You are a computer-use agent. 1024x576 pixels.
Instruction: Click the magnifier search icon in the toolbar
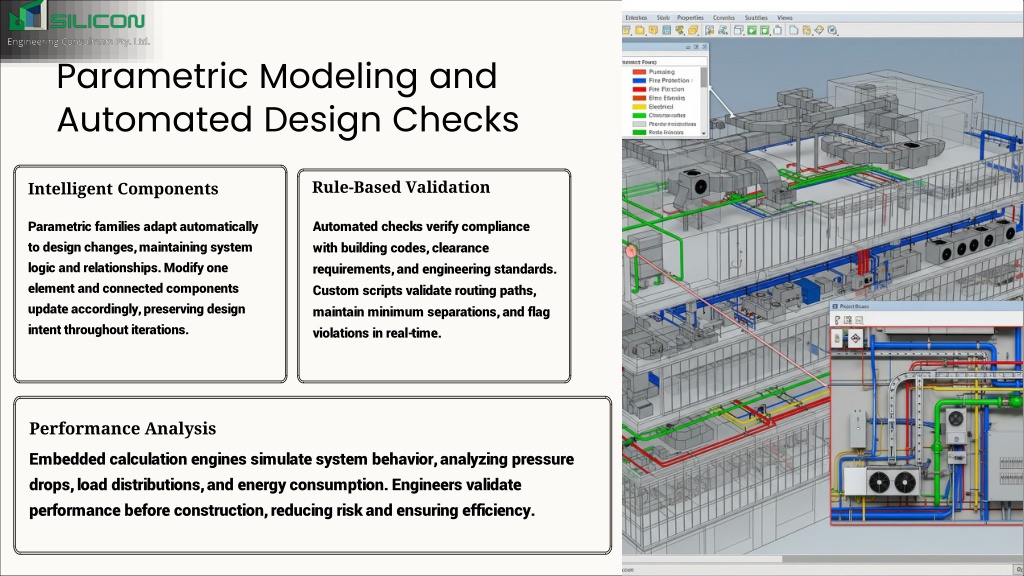pos(832,30)
